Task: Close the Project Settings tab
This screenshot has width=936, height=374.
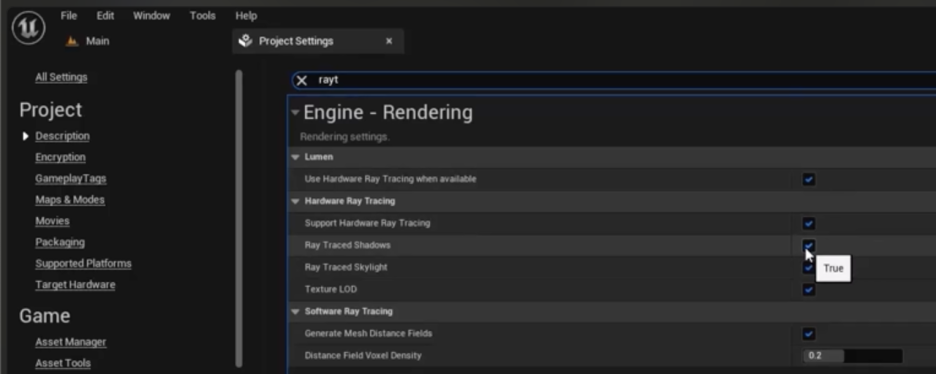Action: [389, 41]
